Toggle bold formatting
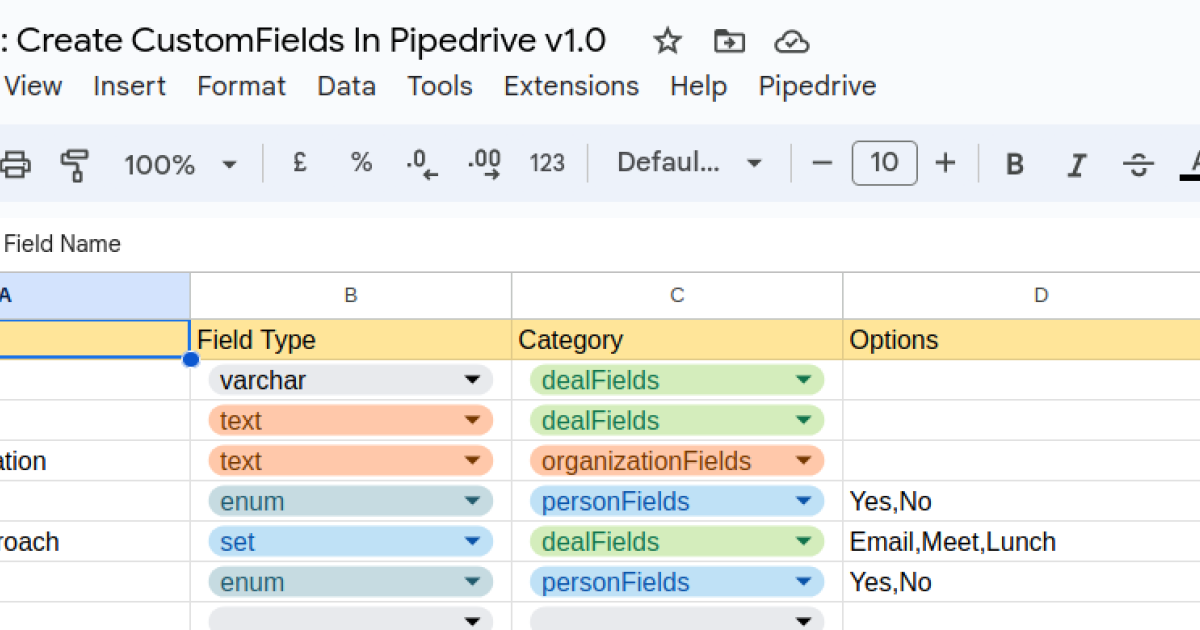The height and width of the screenshot is (630, 1200). (1014, 164)
